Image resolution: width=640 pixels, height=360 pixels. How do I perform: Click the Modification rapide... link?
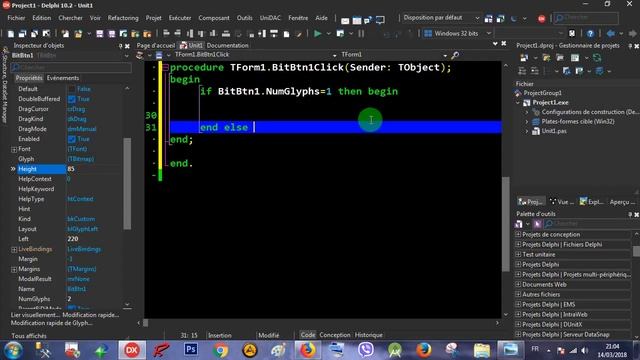click(x=91, y=315)
